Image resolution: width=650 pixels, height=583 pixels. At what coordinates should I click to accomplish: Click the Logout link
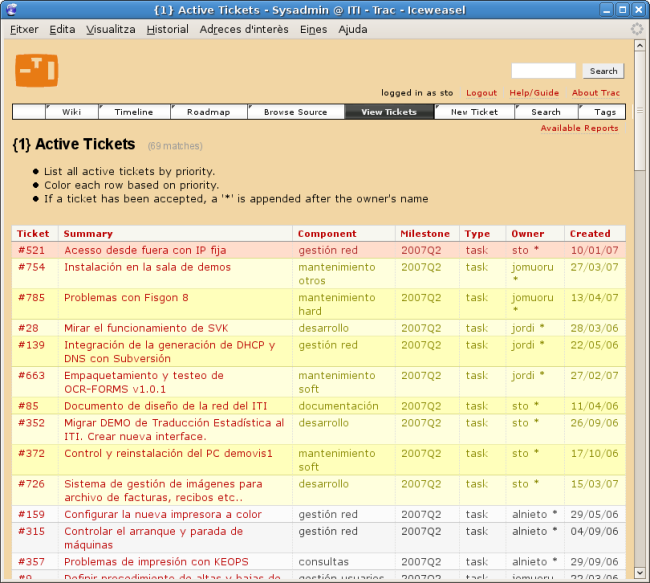[x=481, y=93]
